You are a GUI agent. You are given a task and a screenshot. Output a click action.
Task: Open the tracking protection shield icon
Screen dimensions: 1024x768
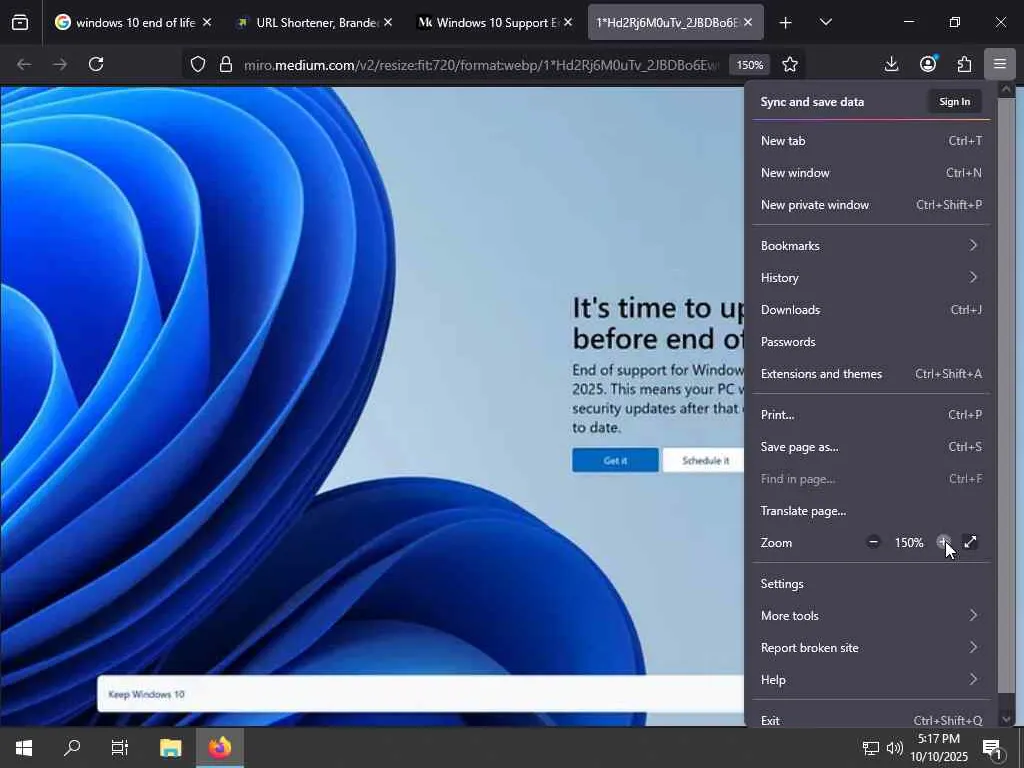(x=198, y=64)
